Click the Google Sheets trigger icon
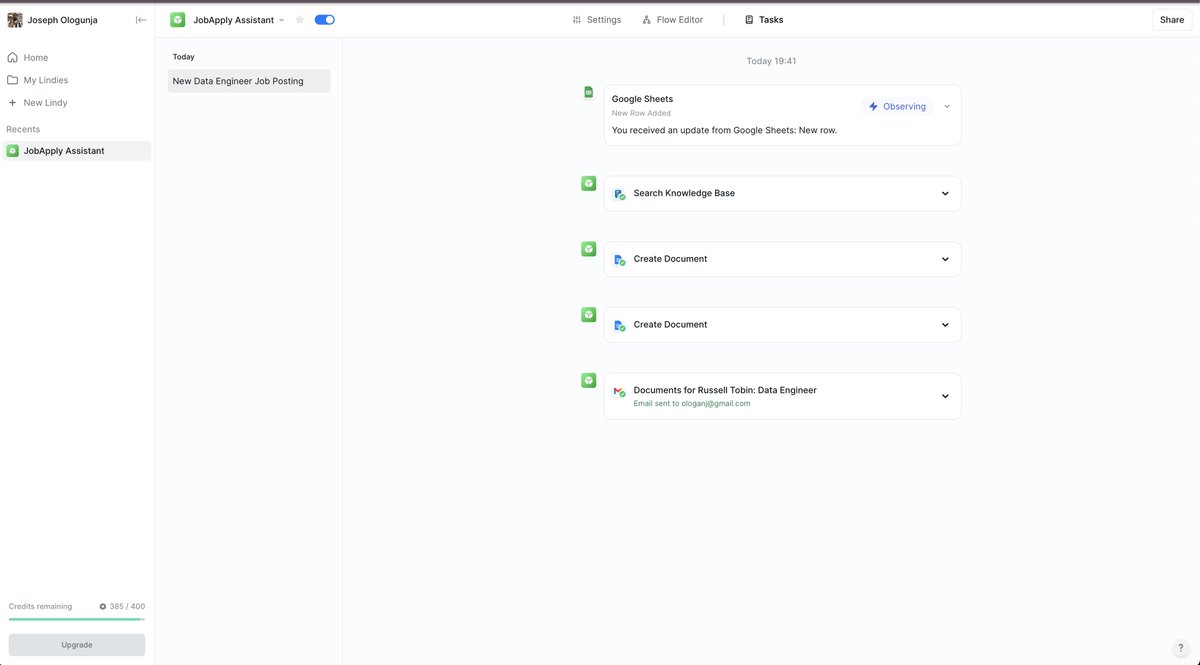The height and width of the screenshot is (665, 1200). 589,92
